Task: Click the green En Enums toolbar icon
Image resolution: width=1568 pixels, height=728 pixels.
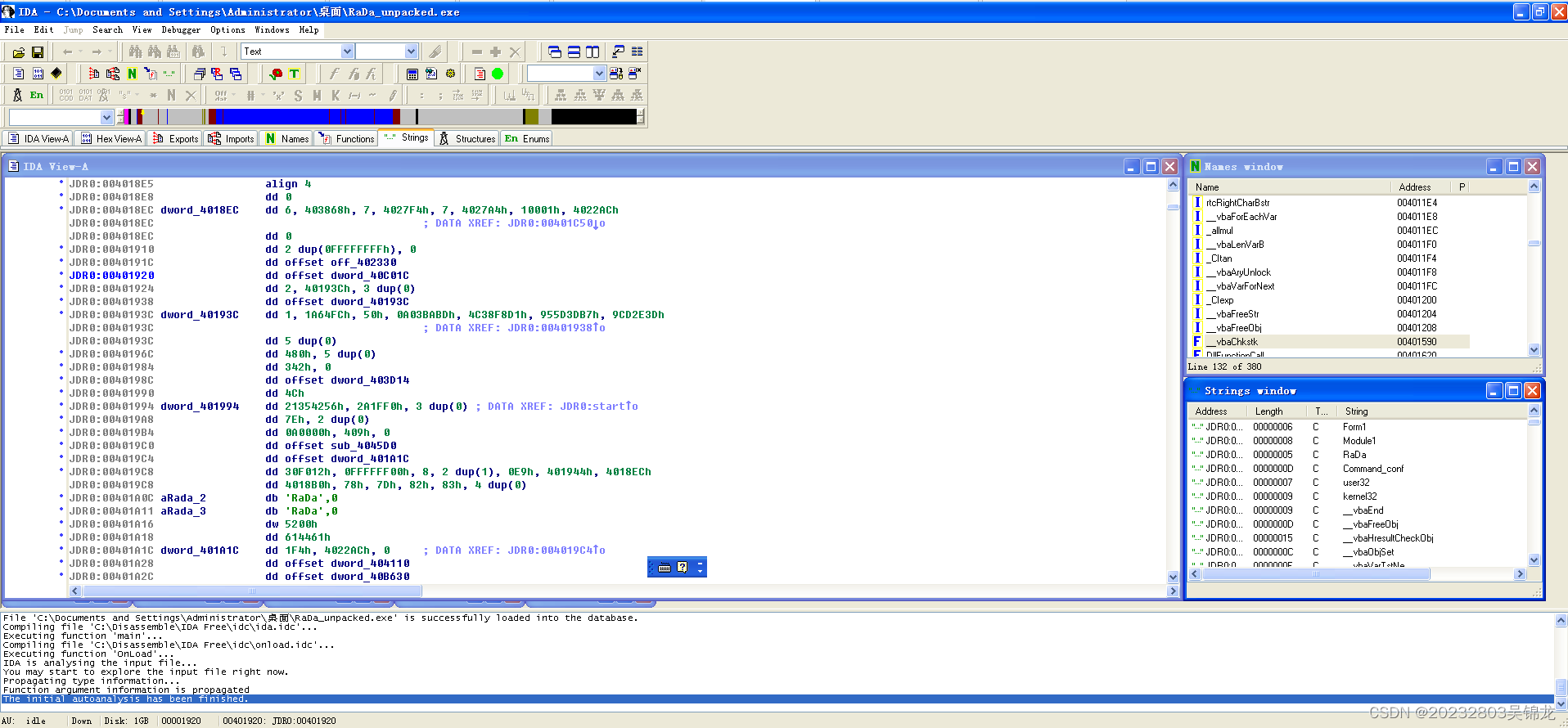Action: click(37, 95)
